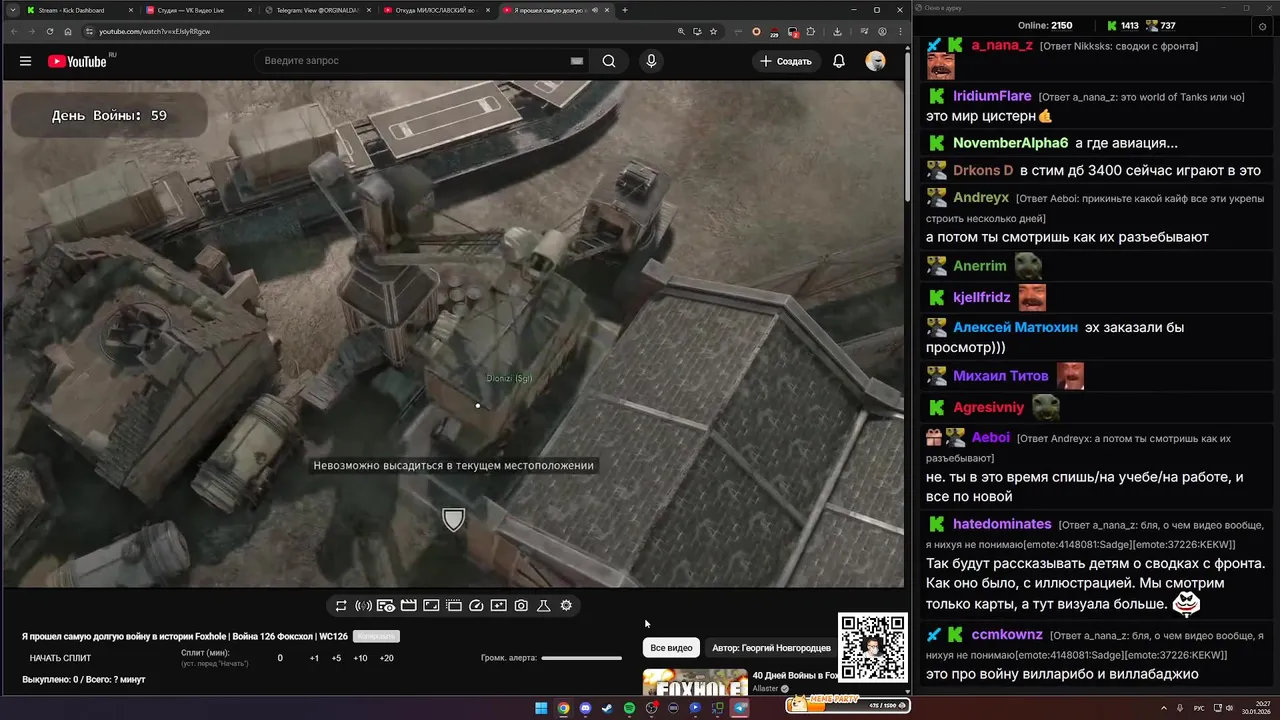Click username Михаил Титов in chat
This screenshot has width=1280, height=720.
point(1000,376)
